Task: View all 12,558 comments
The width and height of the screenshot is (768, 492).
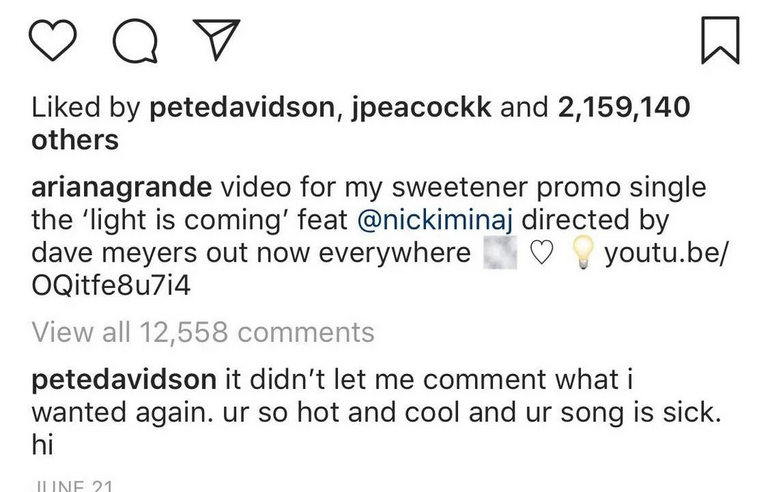Action: pyautogui.click(x=203, y=331)
